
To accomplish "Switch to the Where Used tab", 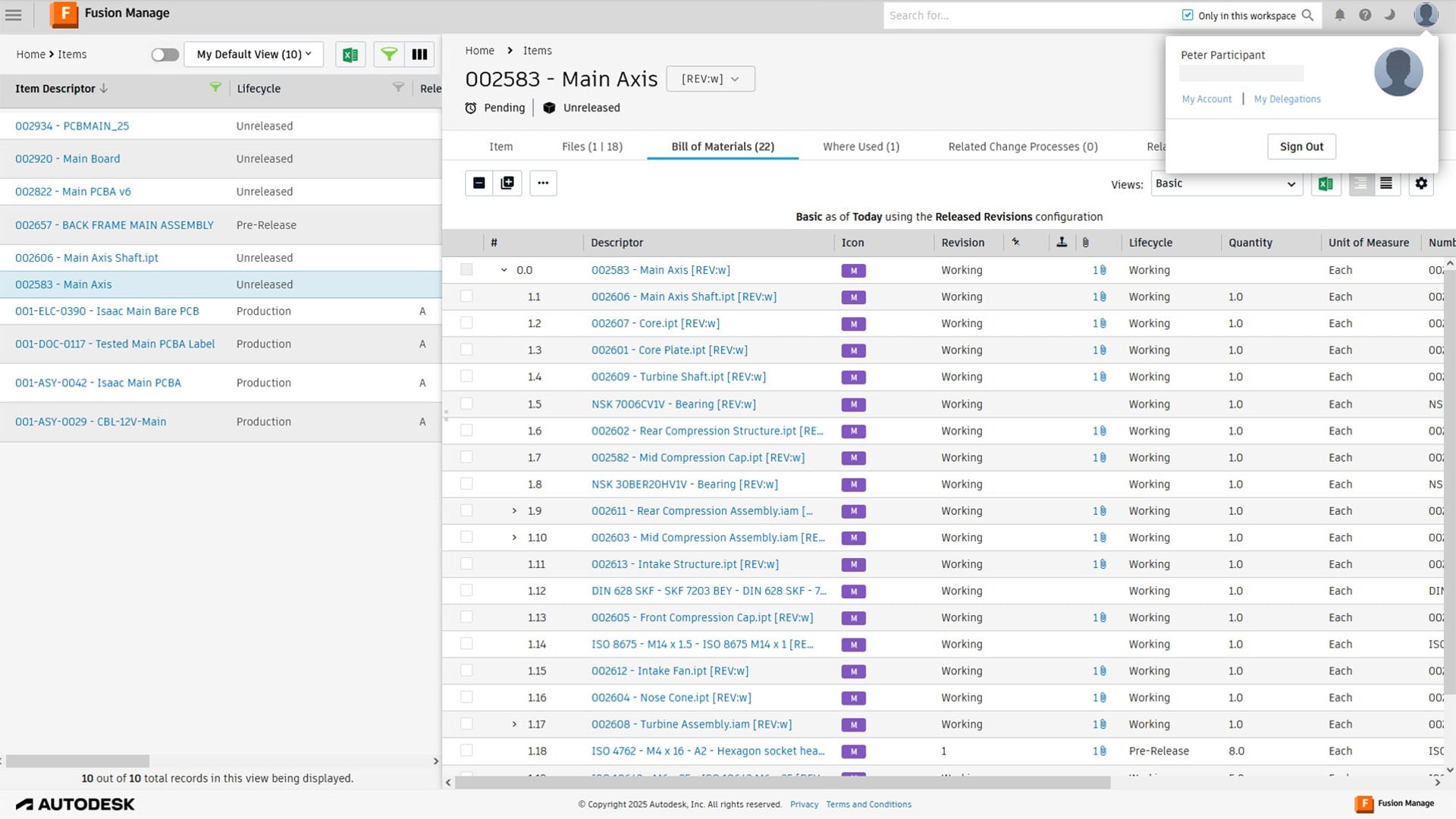I will tap(861, 146).
